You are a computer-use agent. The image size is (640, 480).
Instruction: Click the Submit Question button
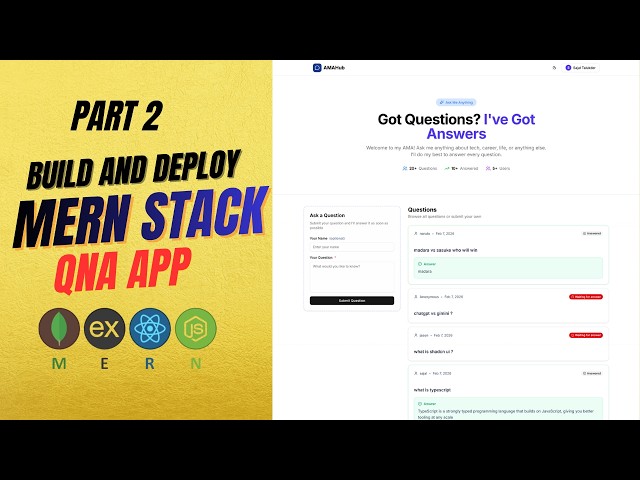[x=352, y=300]
